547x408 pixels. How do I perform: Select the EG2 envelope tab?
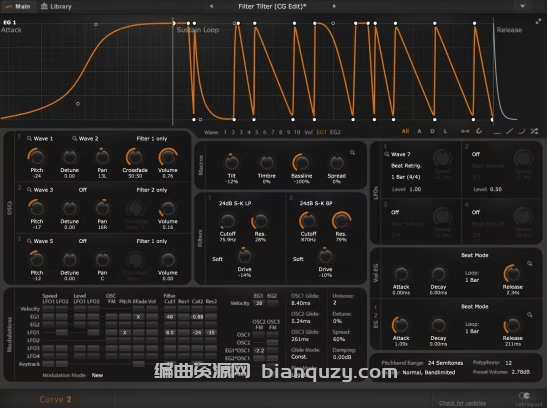[x=335, y=132]
